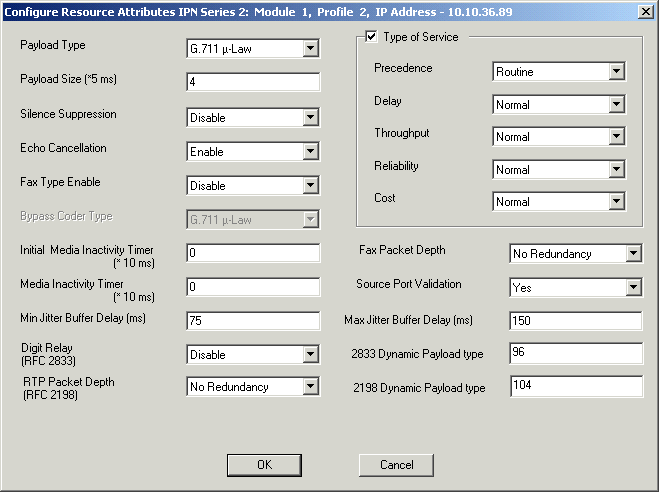The width and height of the screenshot is (659, 492).
Task: Uncheck the Type of Service checkbox
Action: point(372,37)
